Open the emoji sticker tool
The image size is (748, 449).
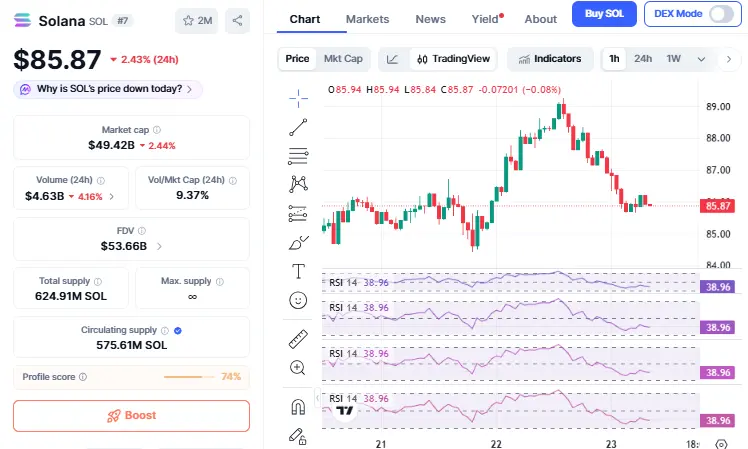coord(298,300)
